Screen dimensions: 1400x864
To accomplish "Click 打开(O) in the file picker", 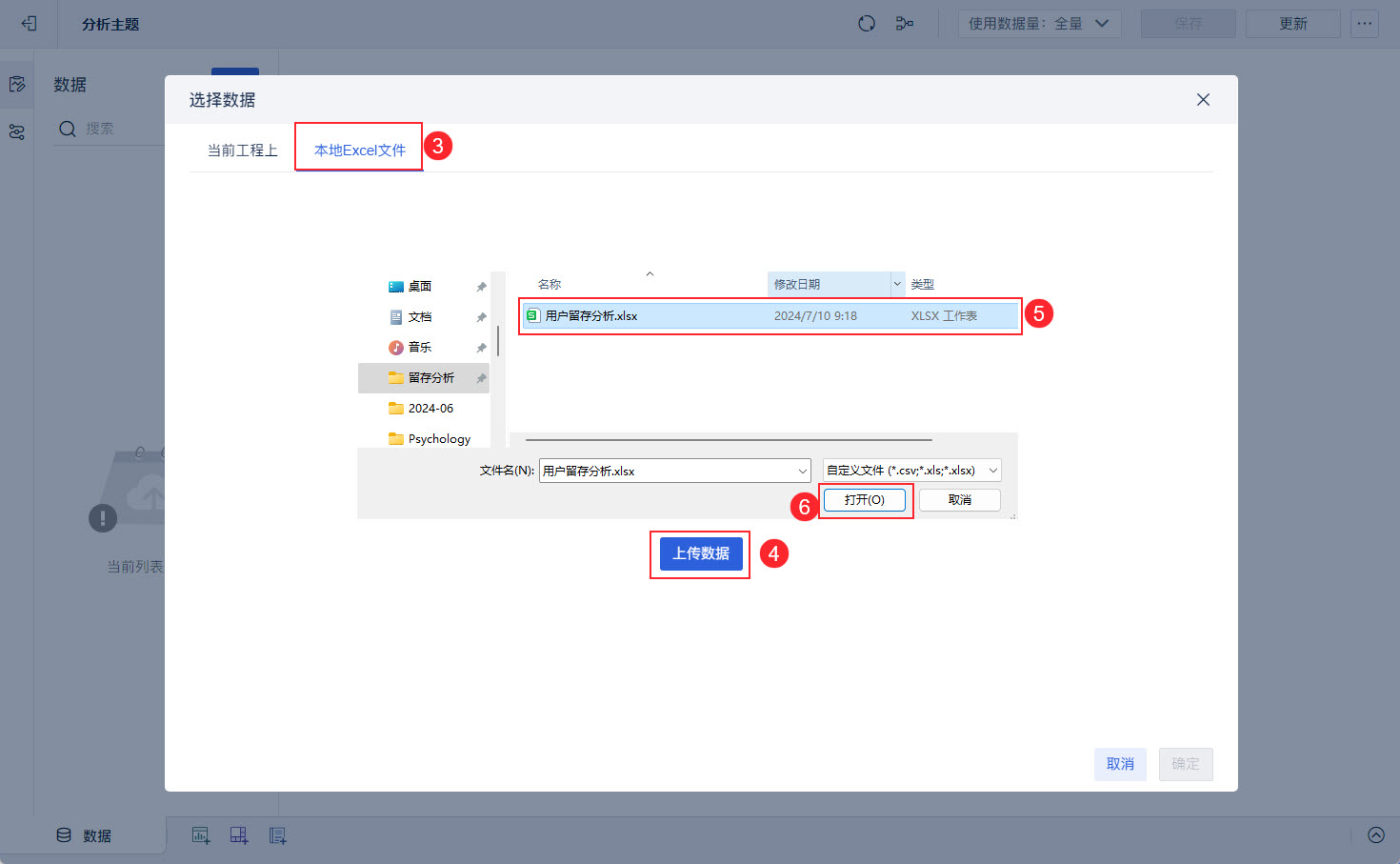I will [x=865, y=500].
